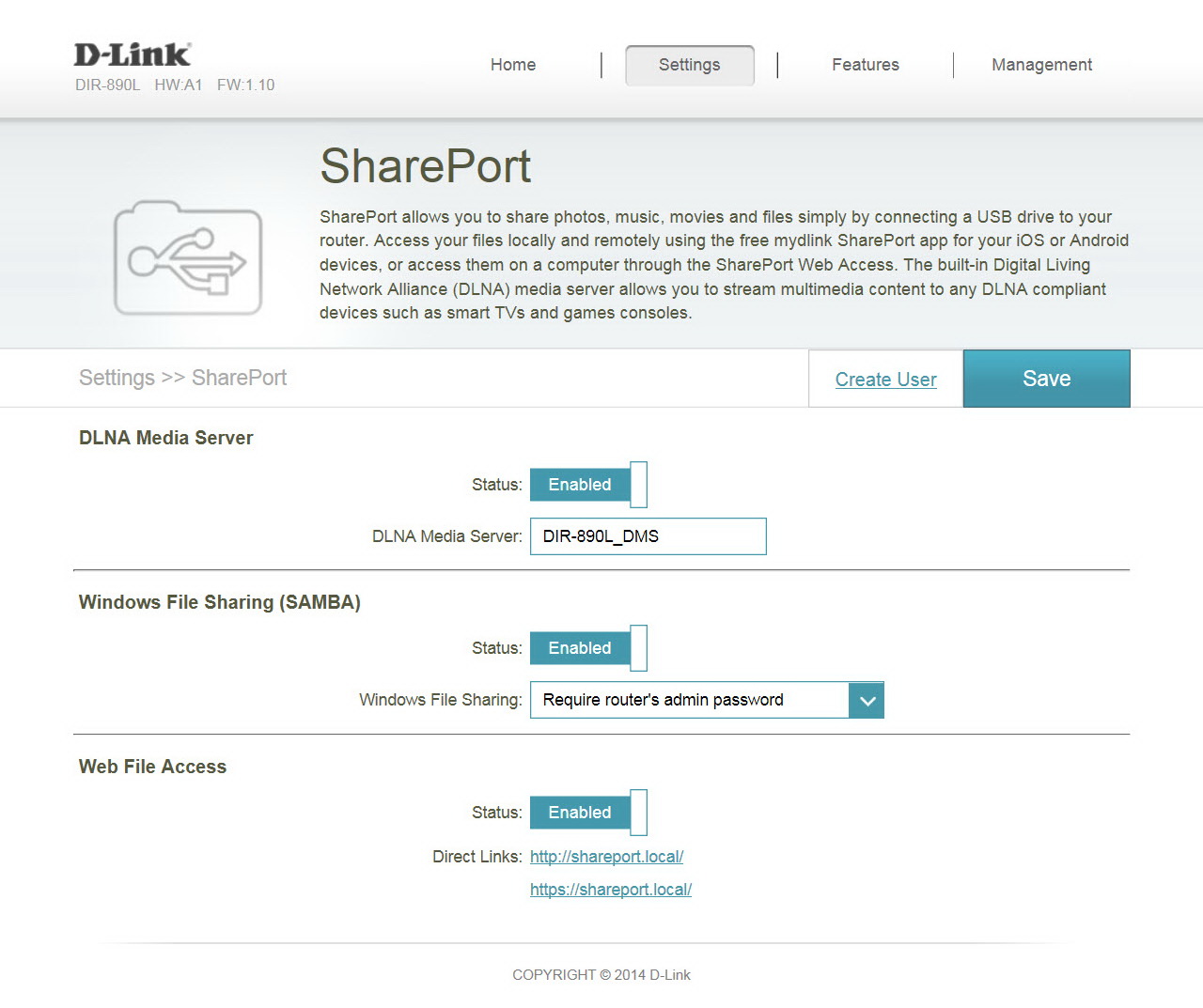Click the SharePort page title
Screen dimensions: 1203x1008
(426, 166)
